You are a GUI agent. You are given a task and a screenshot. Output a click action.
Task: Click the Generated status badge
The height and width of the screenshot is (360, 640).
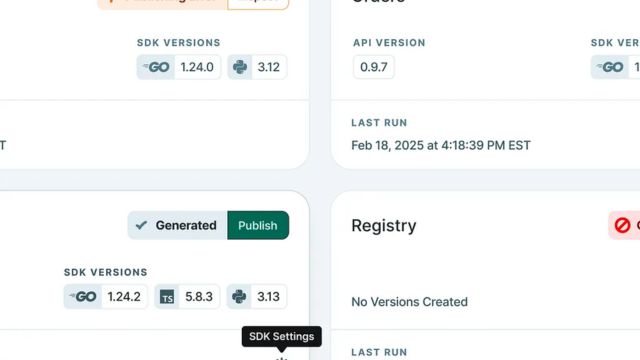[x=177, y=225]
